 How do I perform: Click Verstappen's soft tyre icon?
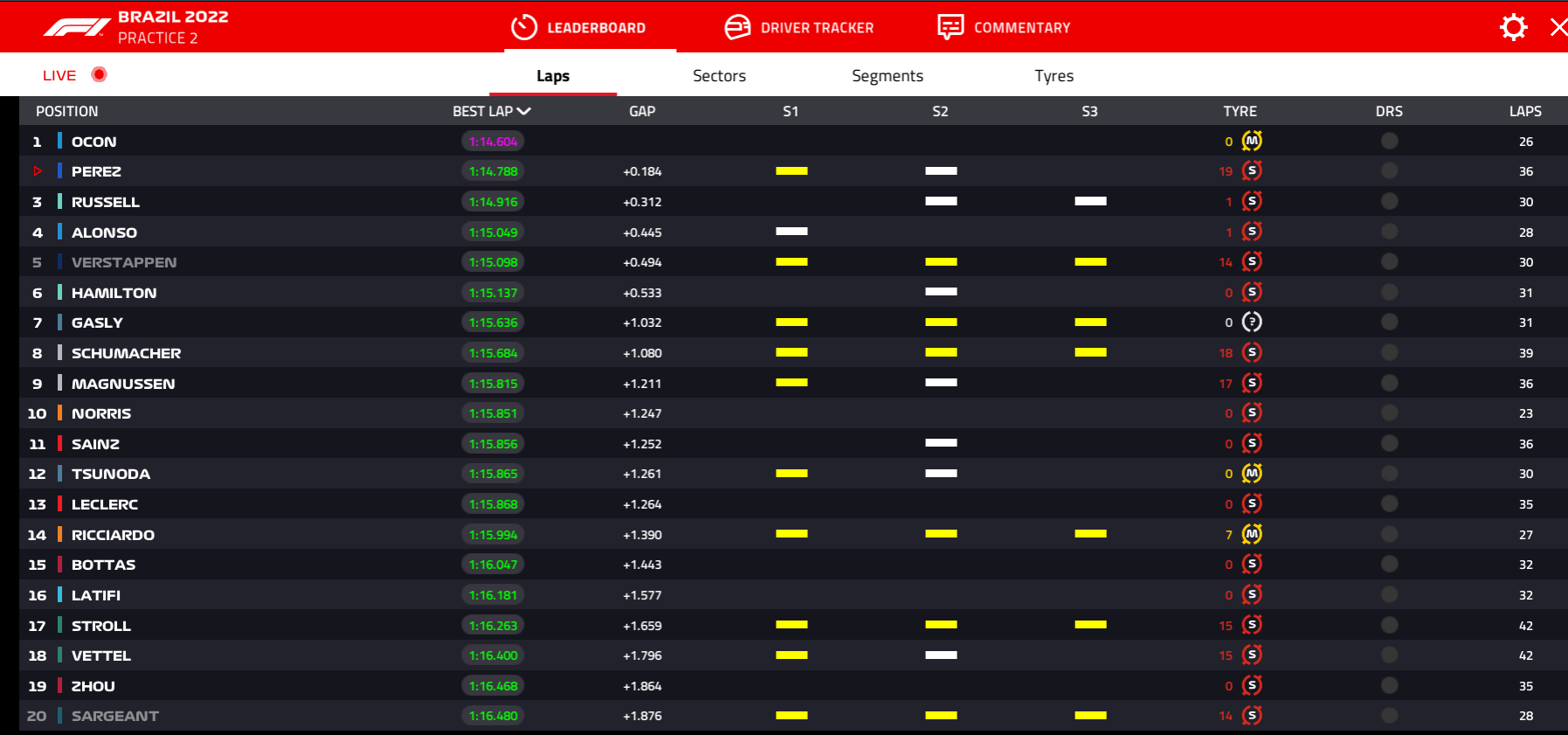point(1252,261)
